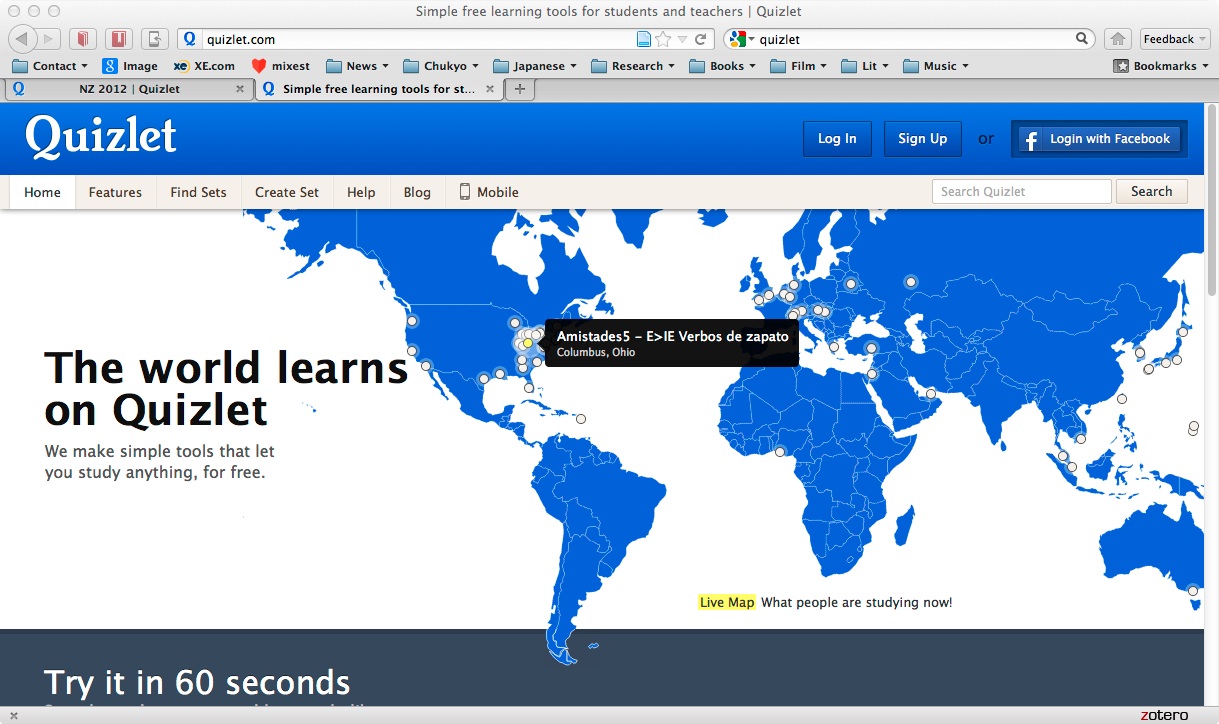Expand the Music bookmarks folder
1219x724 pixels.
tap(936, 66)
